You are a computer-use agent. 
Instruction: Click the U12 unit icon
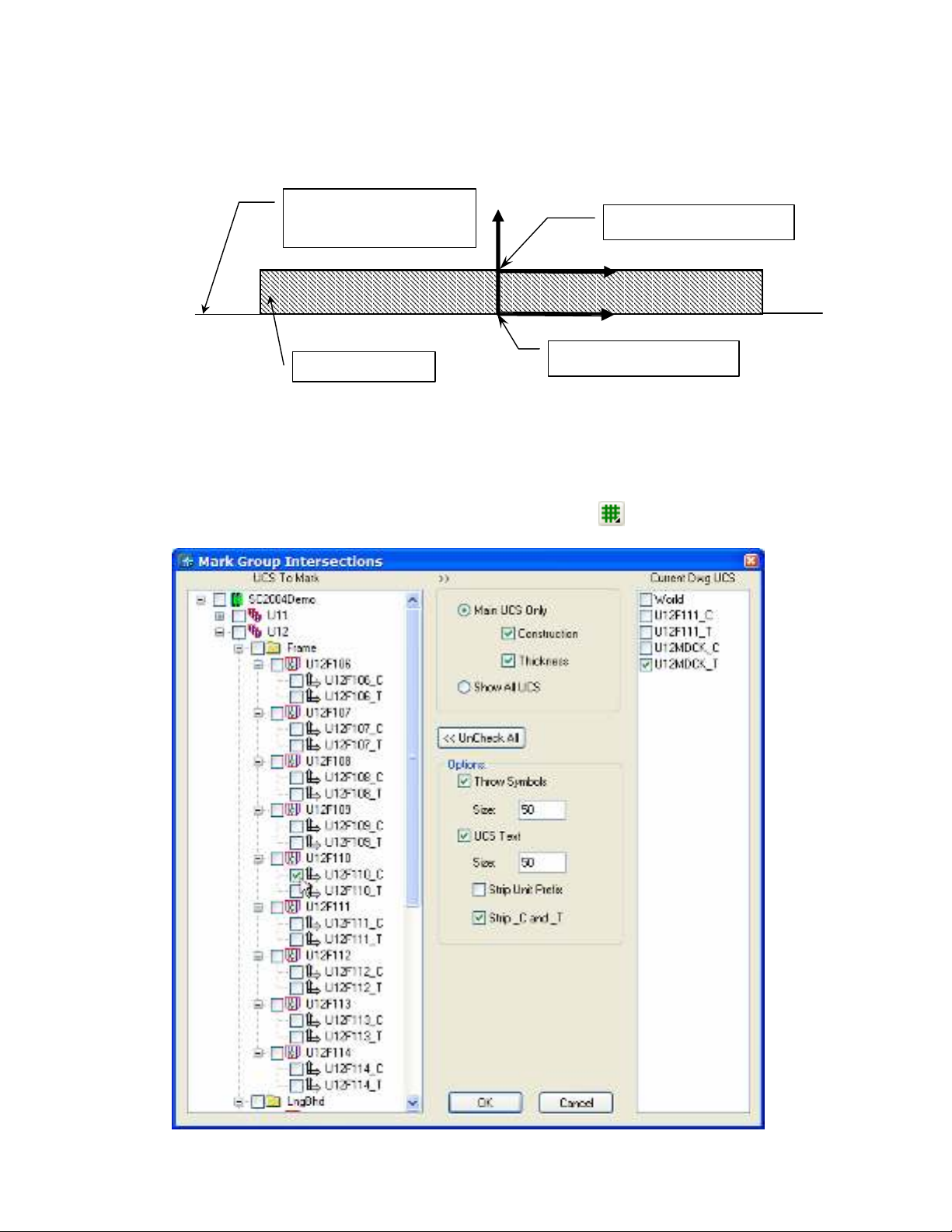coord(255,631)
